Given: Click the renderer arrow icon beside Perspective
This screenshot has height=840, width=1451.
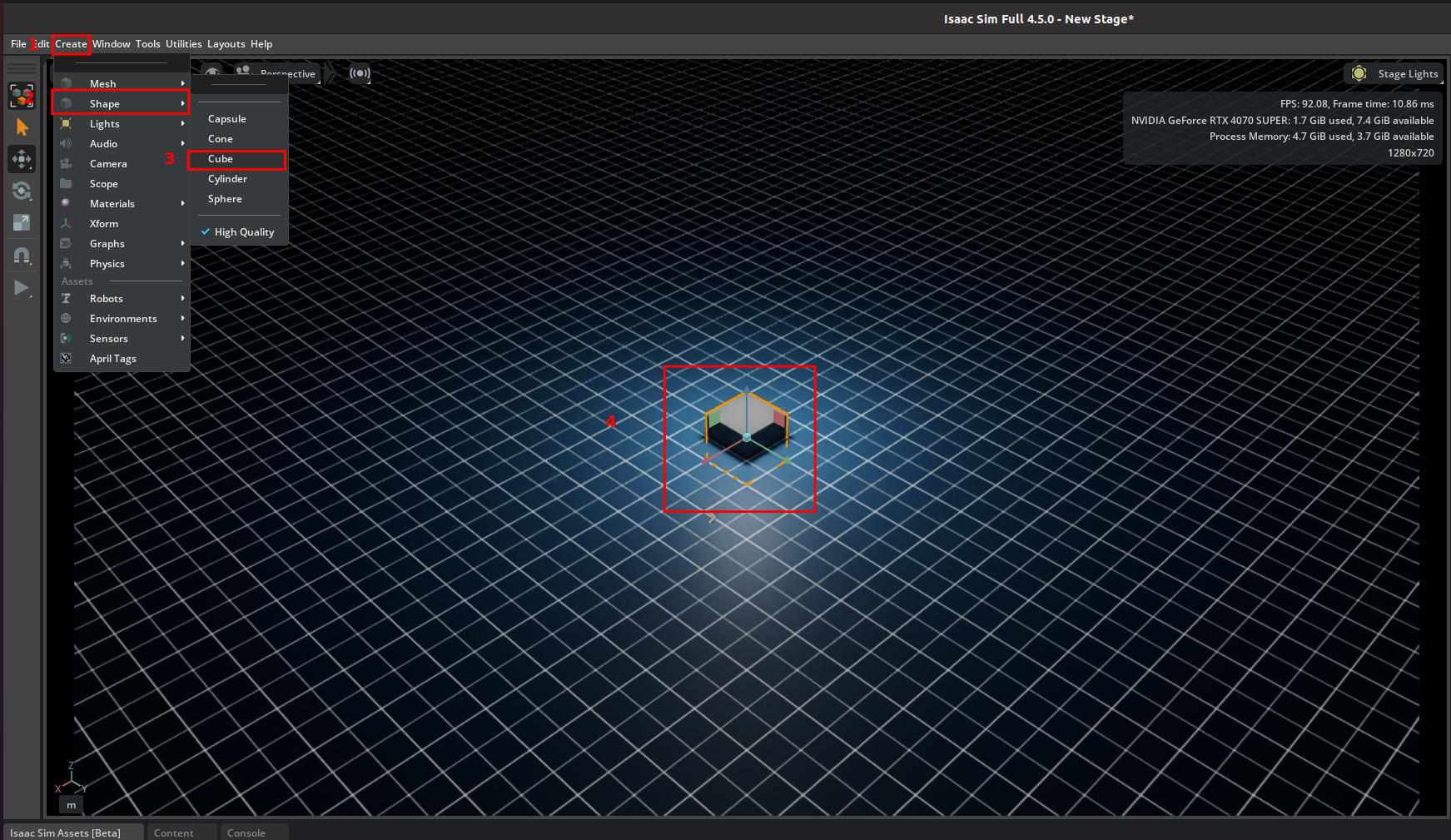Looking at the screenshot, I should pyautogui.click(x=330, y=73).
